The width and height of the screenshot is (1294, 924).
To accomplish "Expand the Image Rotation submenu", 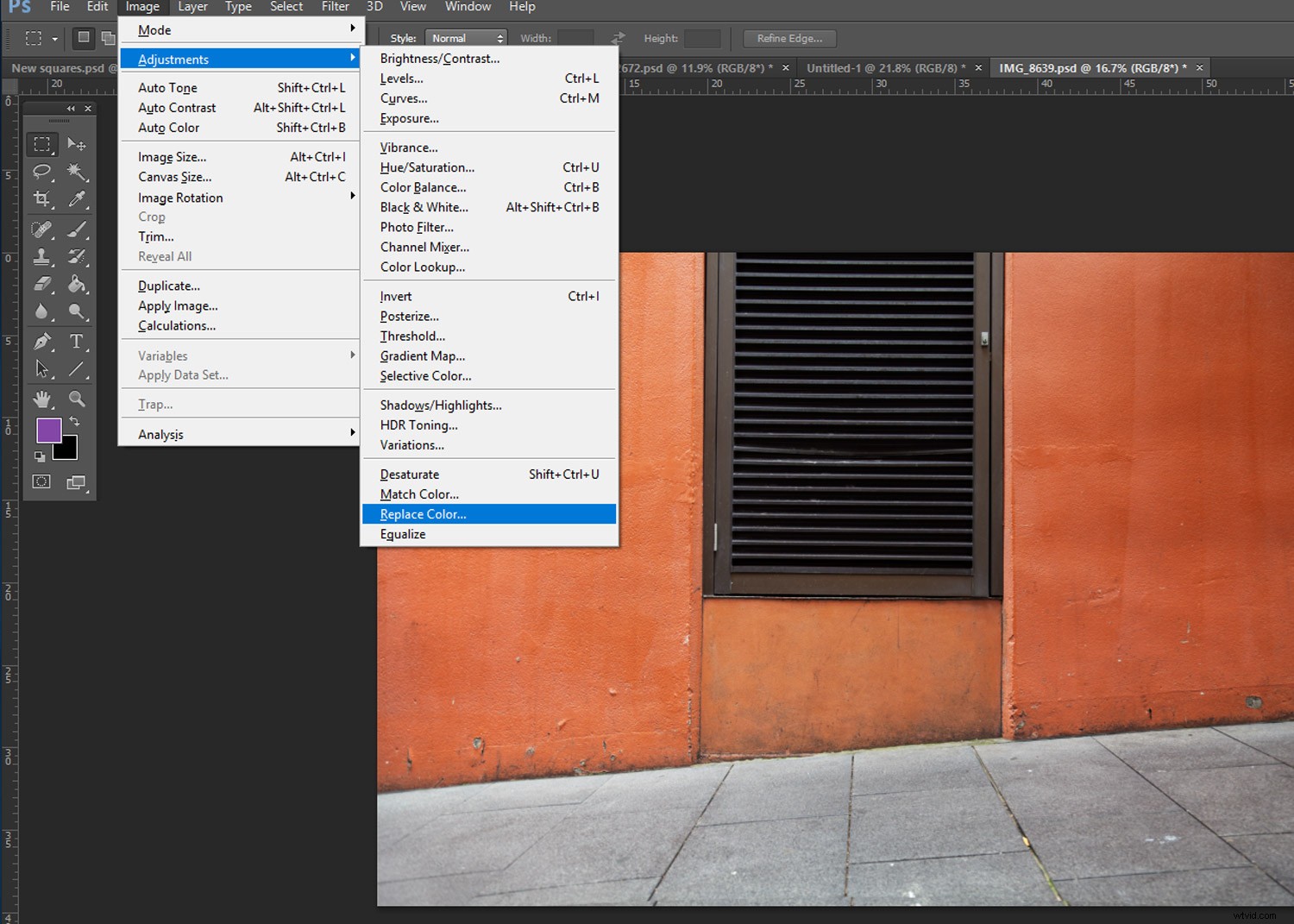I will pyautogui.click(x=179, y=197).
